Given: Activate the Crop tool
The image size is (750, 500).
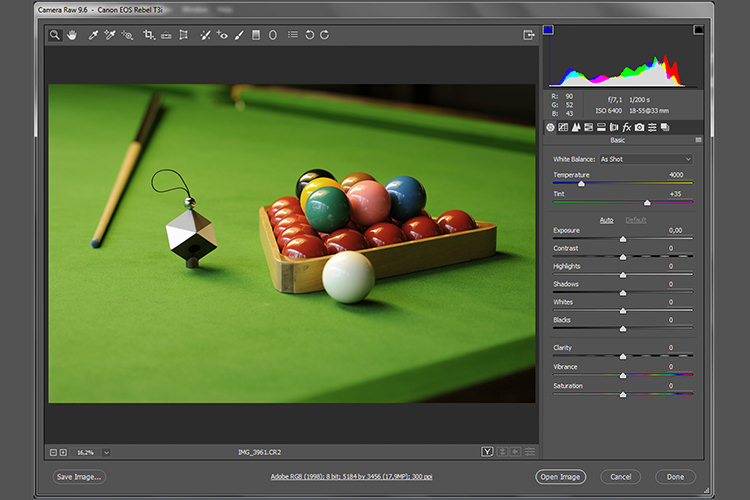Looking at the screenshot, I should click(149, 35).
